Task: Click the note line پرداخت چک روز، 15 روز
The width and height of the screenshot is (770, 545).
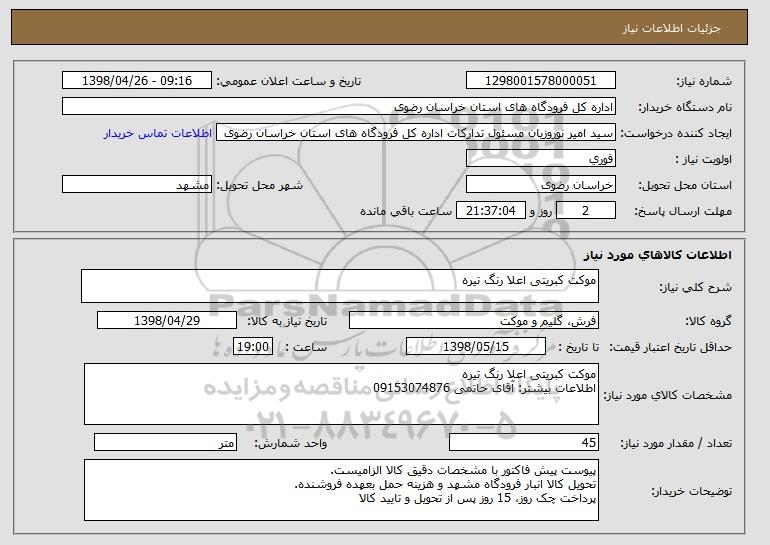Action: coord(478,498)
